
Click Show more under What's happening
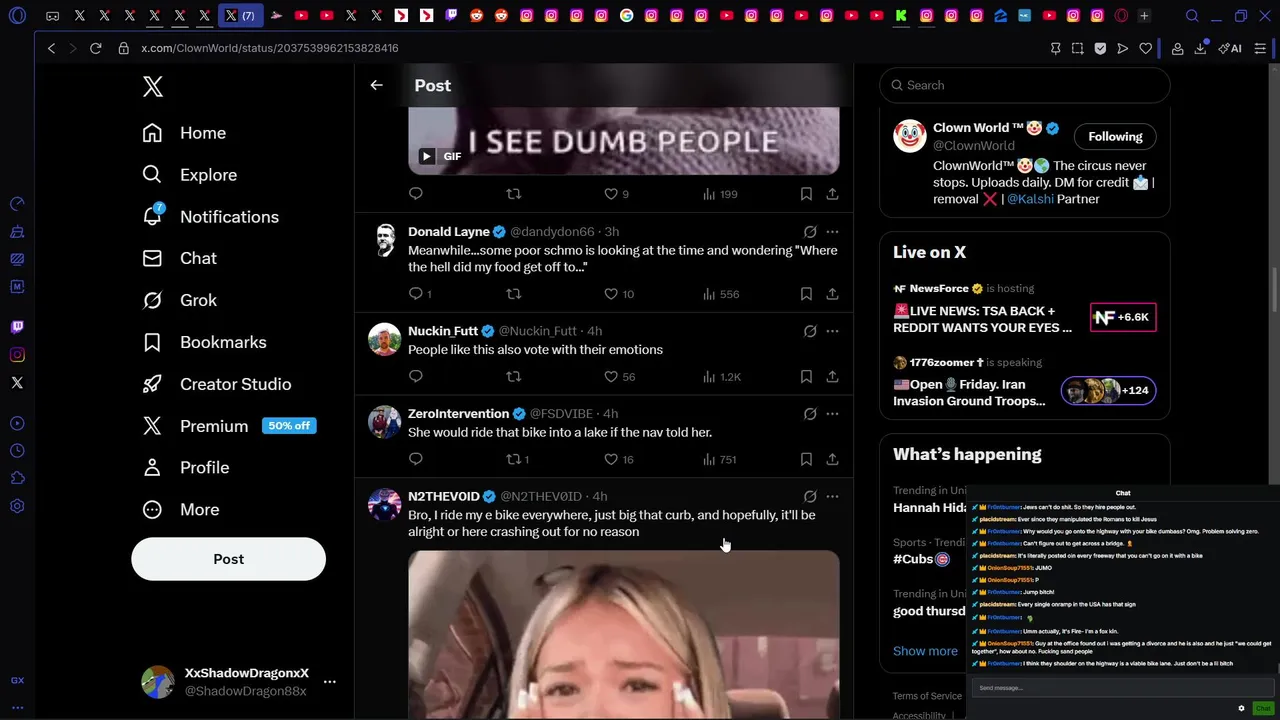click(925, 651)
